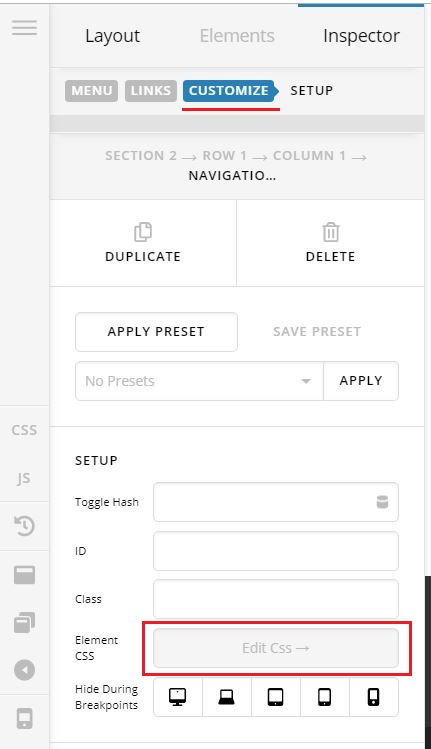
Task: Toggle hide on smallest phone breakpoint
Action: point(374,697)
